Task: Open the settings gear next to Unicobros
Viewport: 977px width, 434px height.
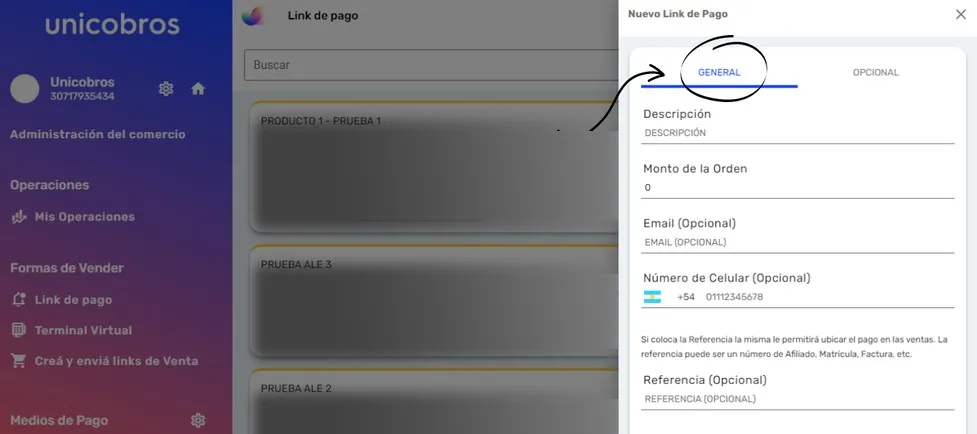Action: (166, 88)
